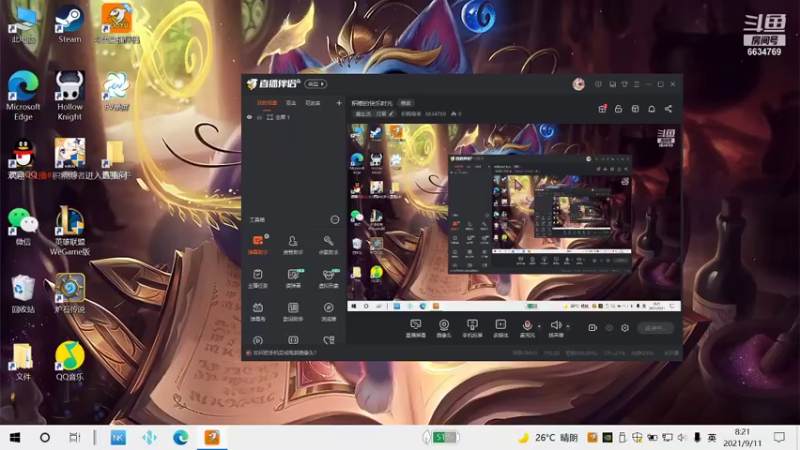Open the Windows notification center

(779, 437)
